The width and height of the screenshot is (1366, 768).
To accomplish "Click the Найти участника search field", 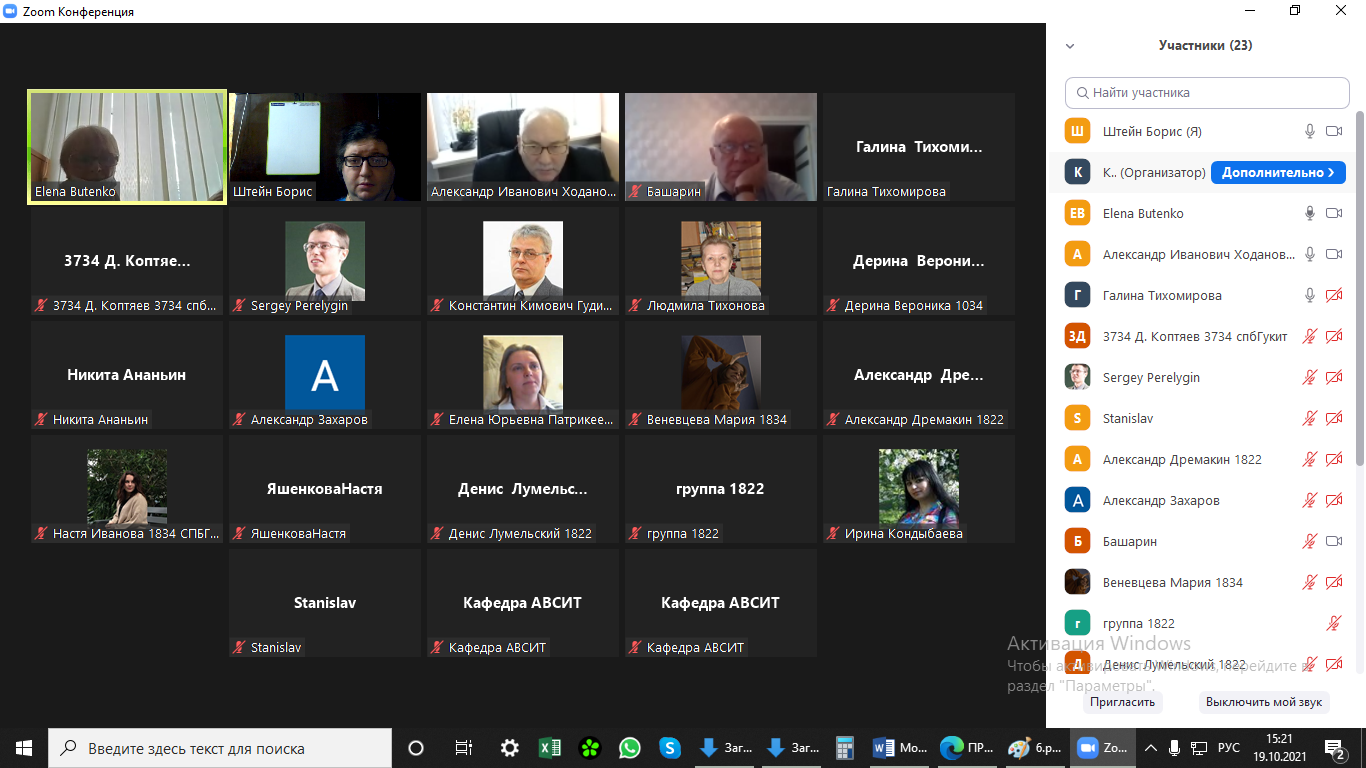I will click(1207, 93).
